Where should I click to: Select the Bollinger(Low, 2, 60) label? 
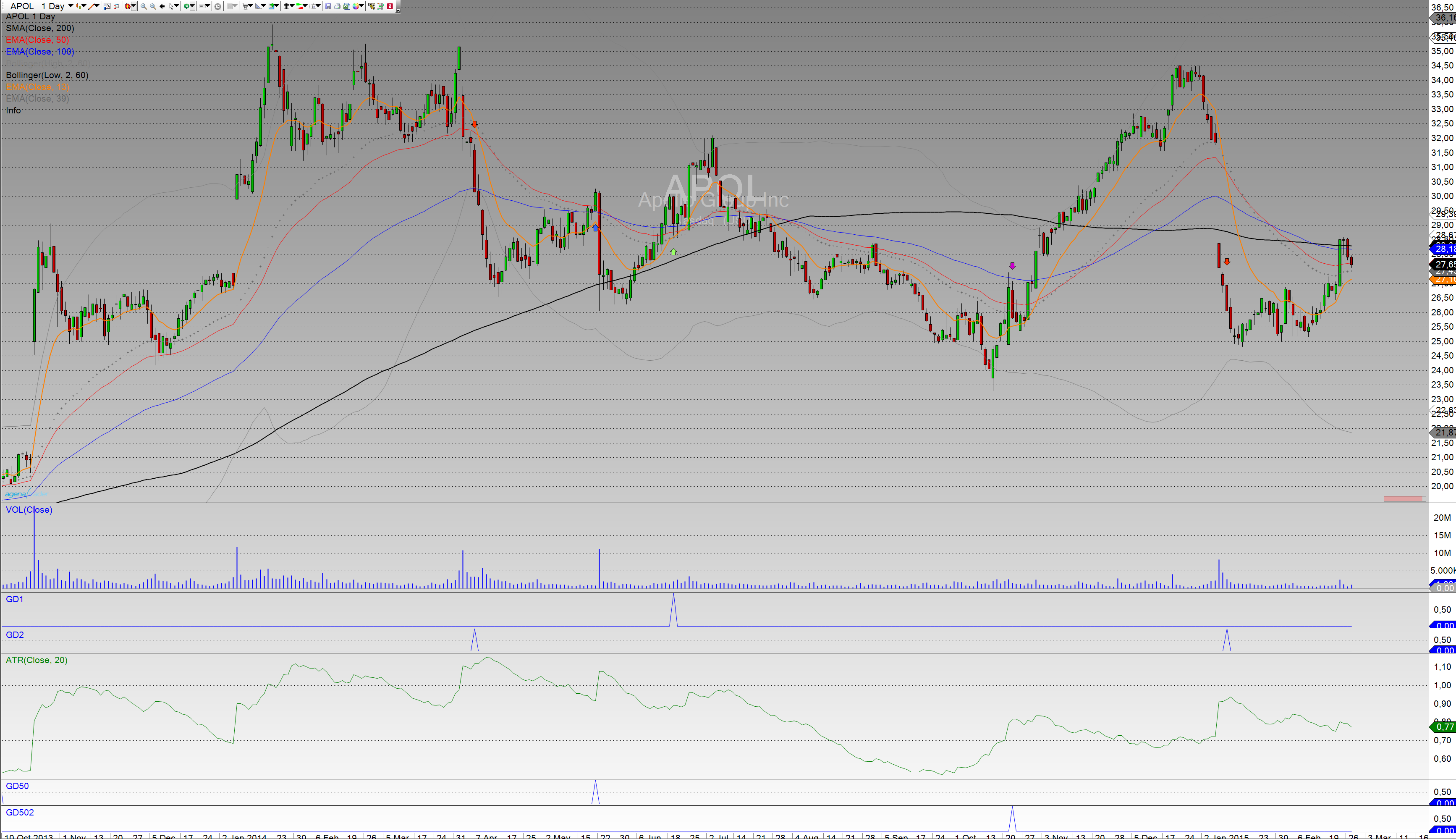click(47, 76)
